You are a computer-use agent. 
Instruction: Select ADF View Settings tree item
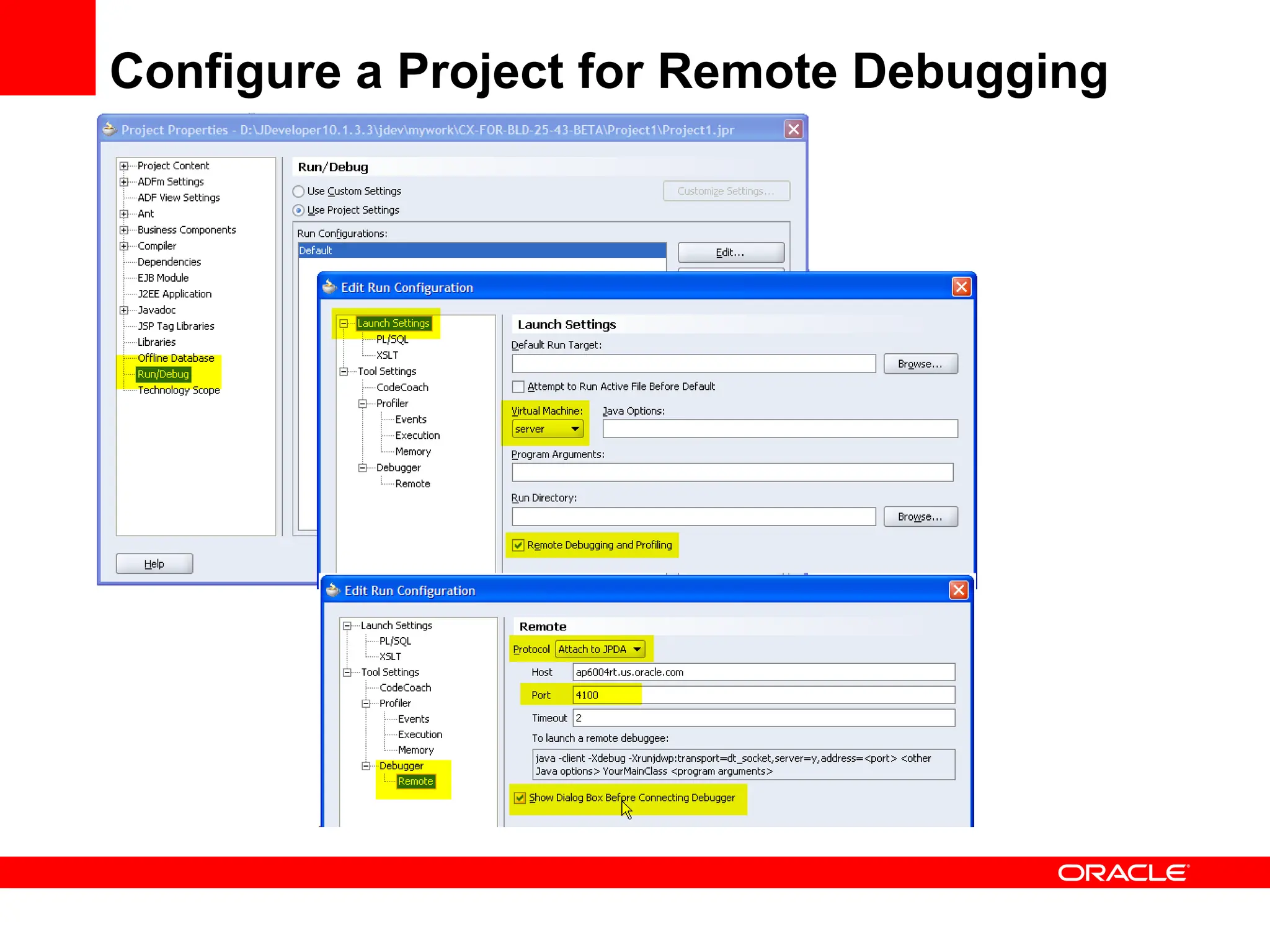pyautogui.click(x=179, y=198)
